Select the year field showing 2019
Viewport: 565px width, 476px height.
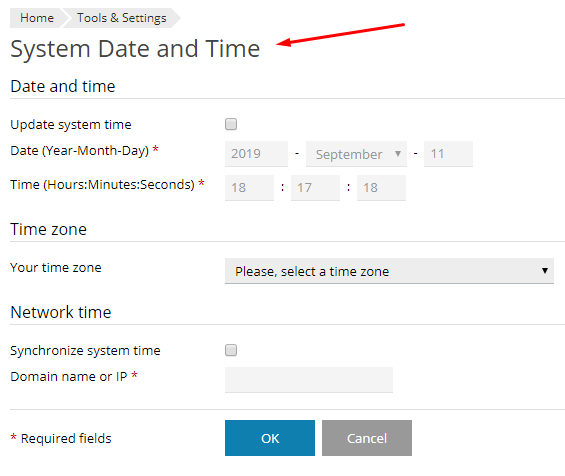tap(257, 154)
